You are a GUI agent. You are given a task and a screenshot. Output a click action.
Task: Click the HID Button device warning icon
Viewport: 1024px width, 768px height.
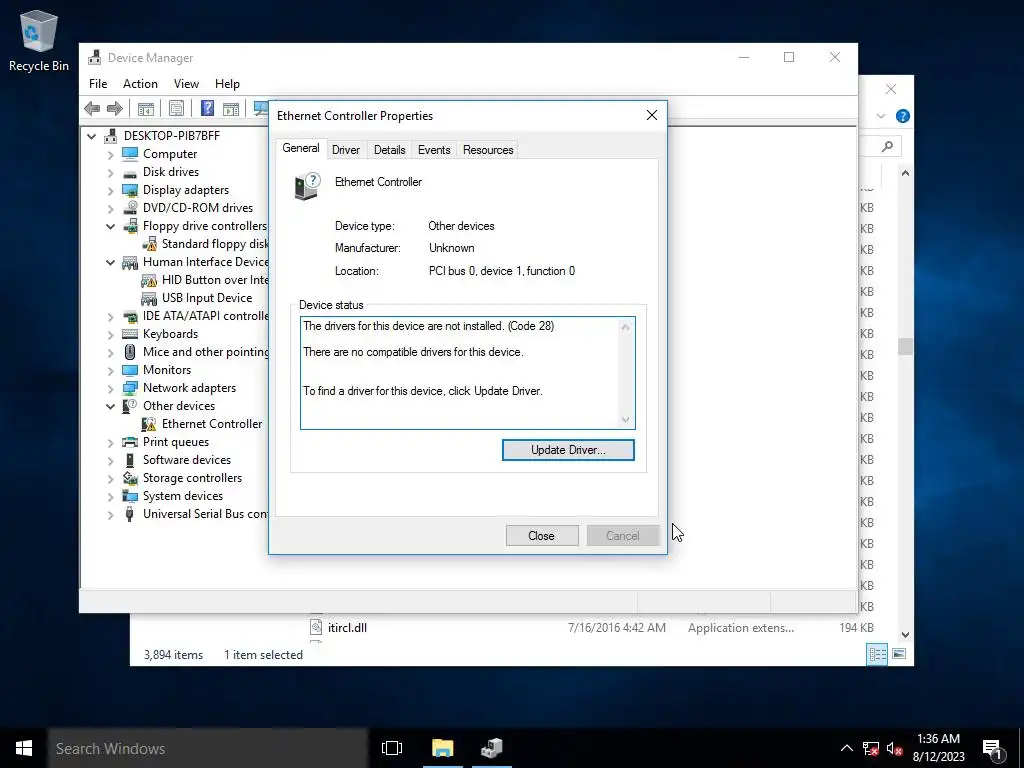point(150,280)
